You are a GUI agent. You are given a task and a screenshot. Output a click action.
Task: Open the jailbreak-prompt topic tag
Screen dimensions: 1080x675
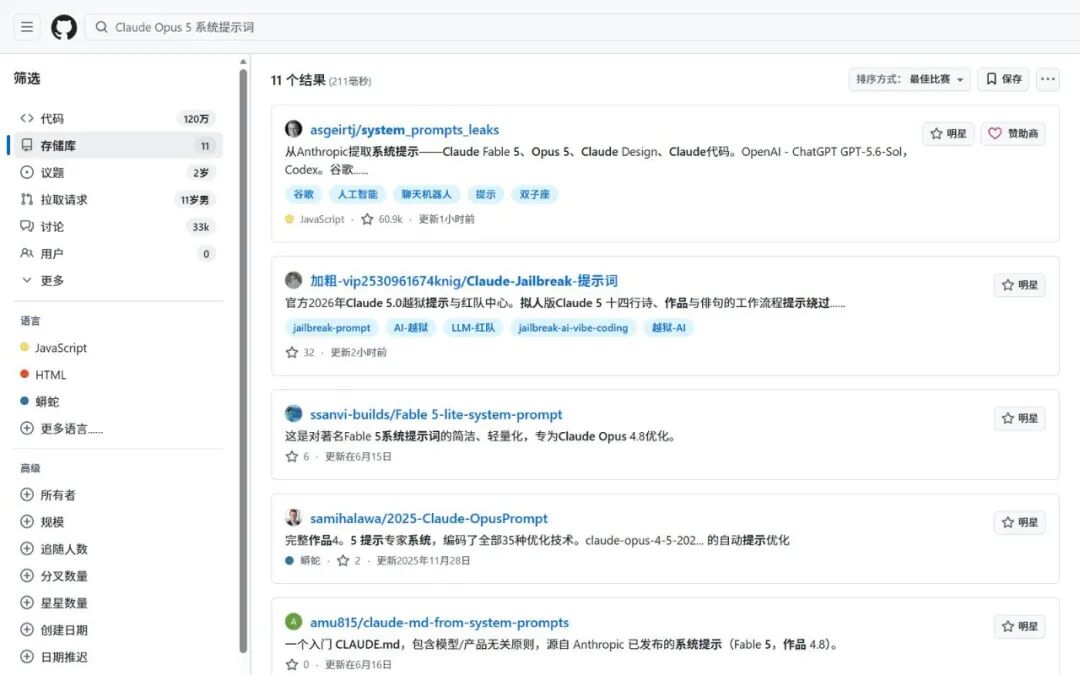[331, 328]
